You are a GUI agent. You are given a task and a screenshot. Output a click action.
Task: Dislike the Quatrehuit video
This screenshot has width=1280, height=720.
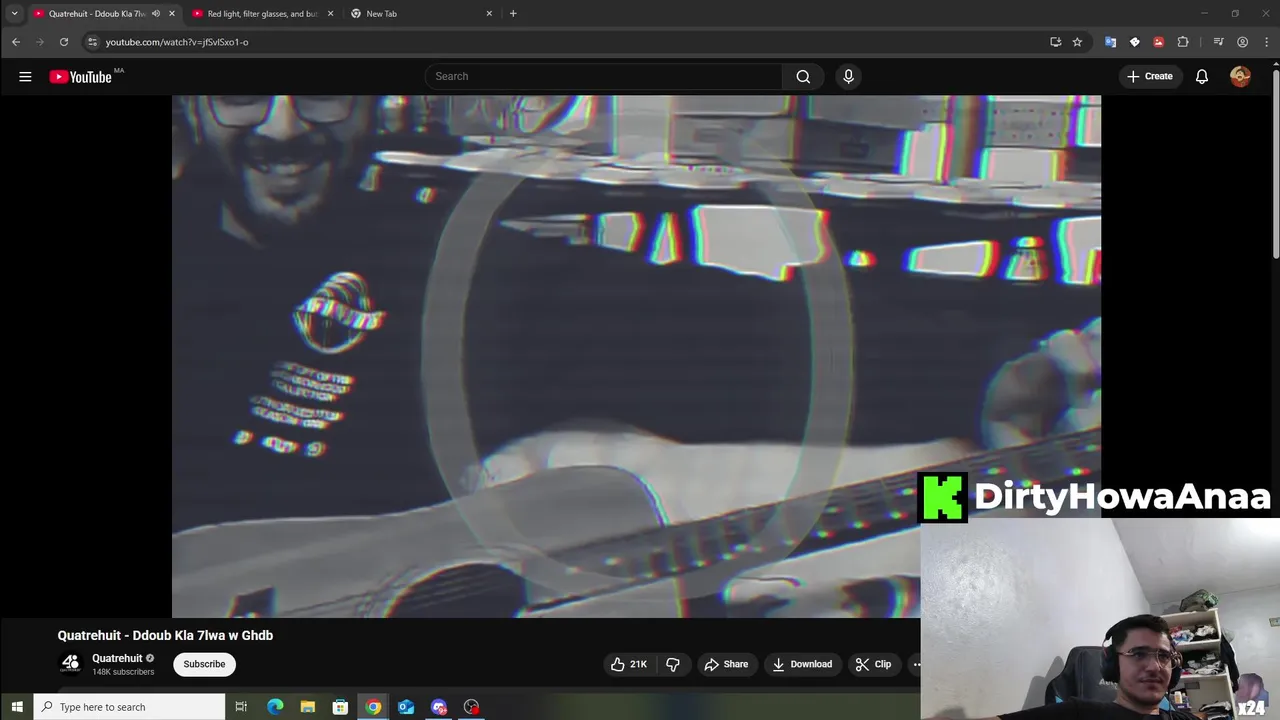[673, 664]
